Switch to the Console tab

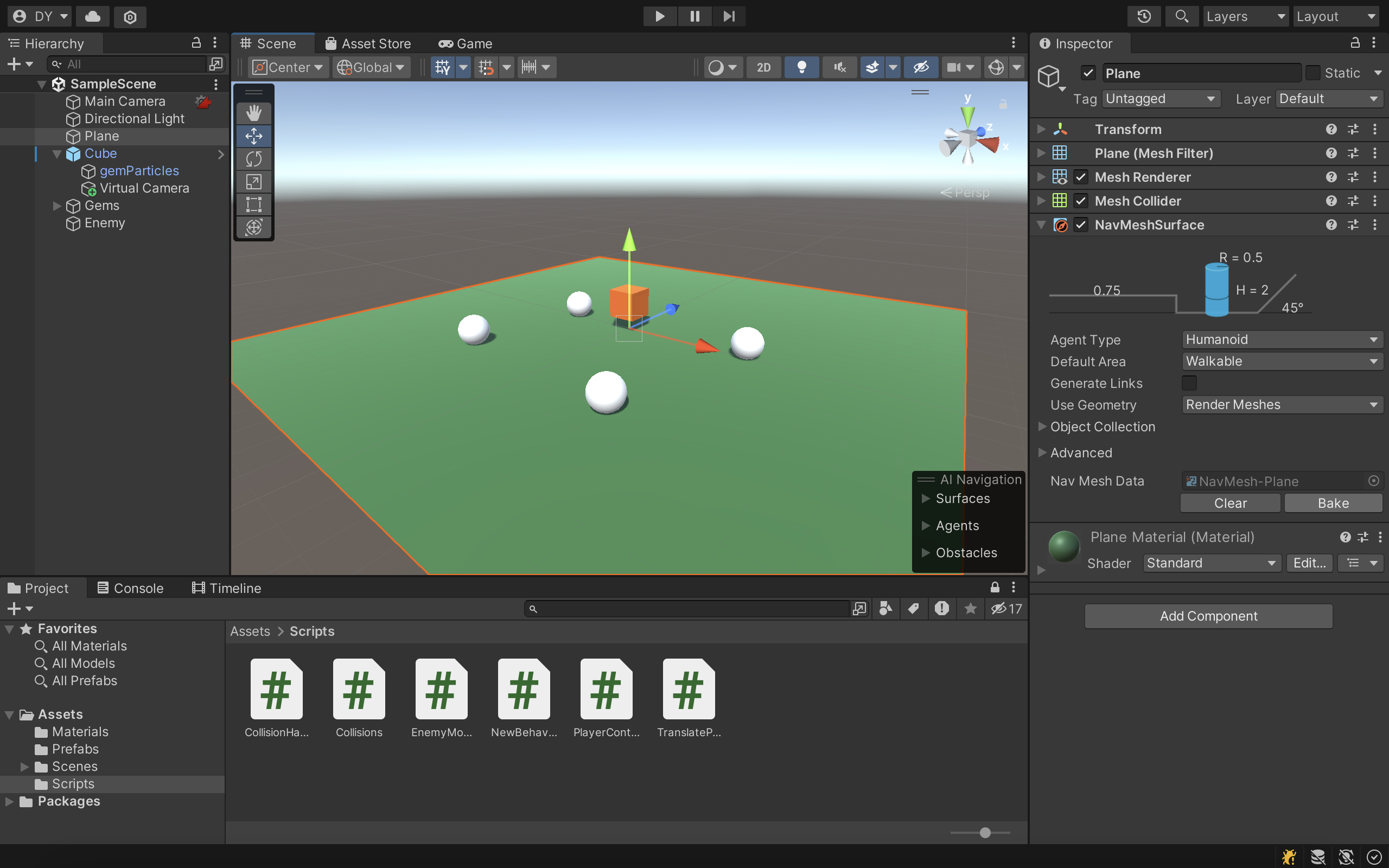[131, 588]
